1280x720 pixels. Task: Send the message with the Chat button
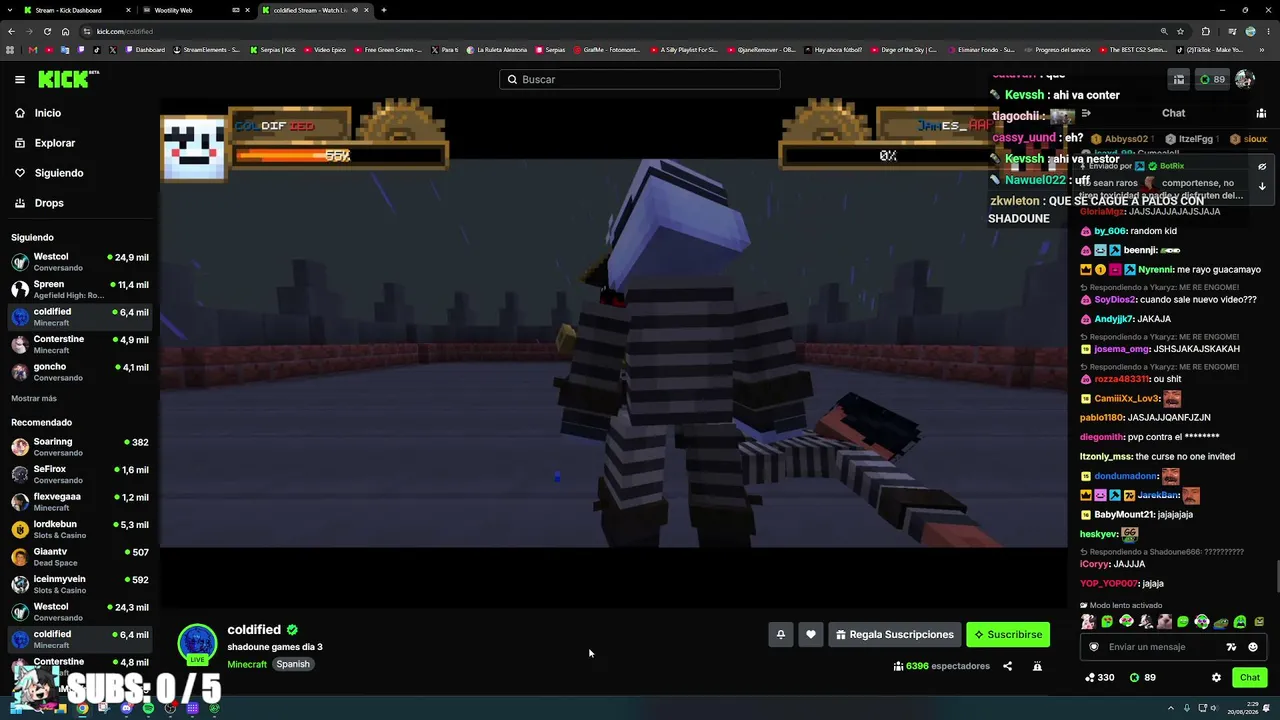1250,677
